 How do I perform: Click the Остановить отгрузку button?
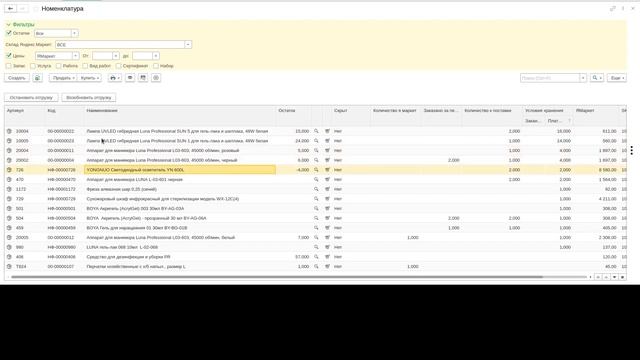click(x=31, y=98)
